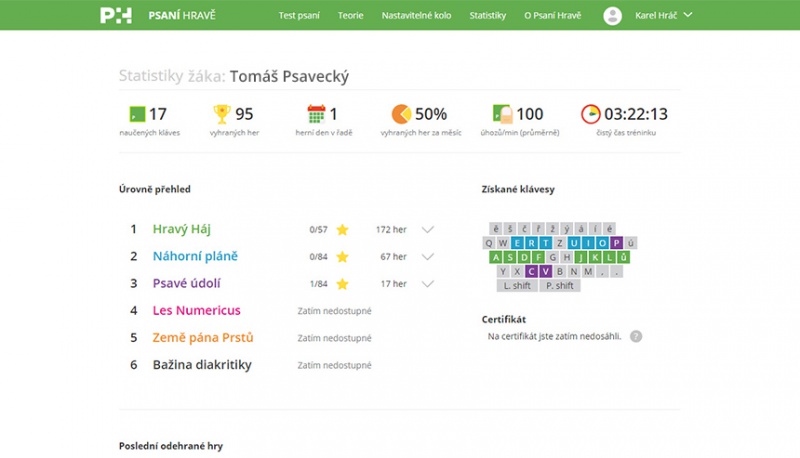
Task: Click the green learned keys icon
Action: pyautogui.click(x=137, y=114)
